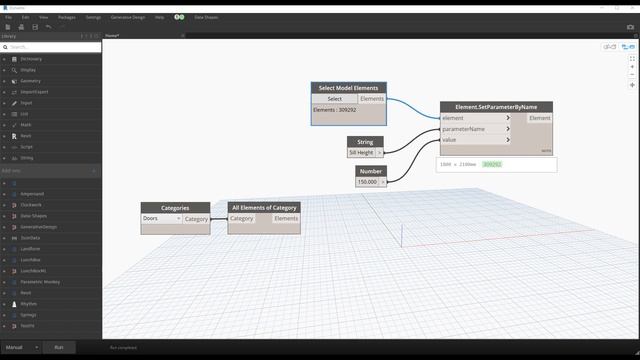
Task: Open the Edit menu
Action: pyautogui.click(x=25, y=18)
